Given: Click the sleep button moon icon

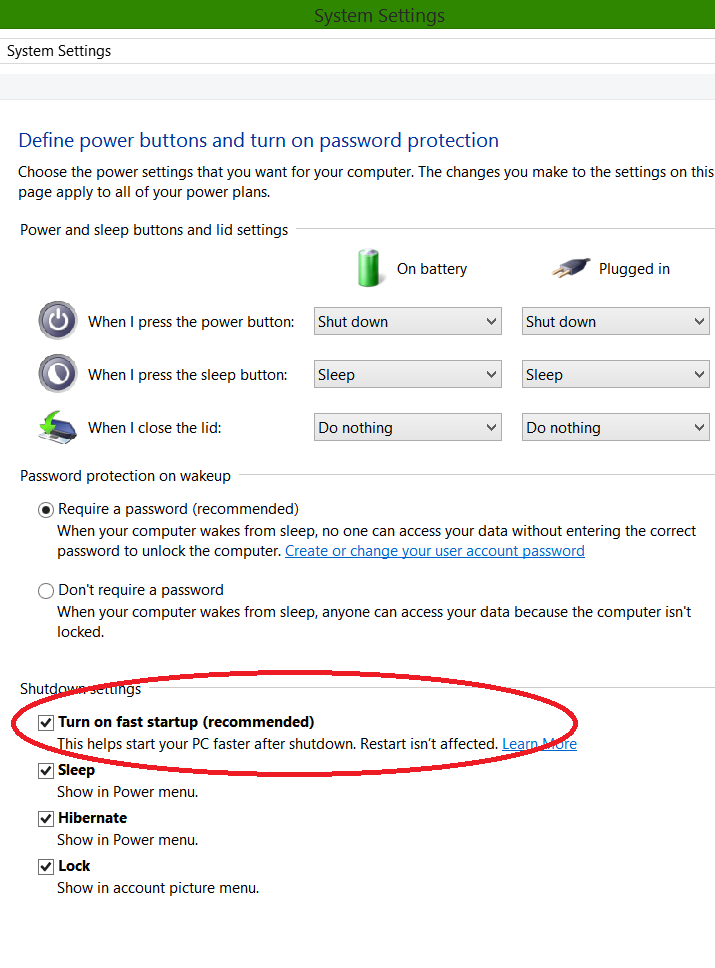Looking at the screenshot, I should pos(57,374).
